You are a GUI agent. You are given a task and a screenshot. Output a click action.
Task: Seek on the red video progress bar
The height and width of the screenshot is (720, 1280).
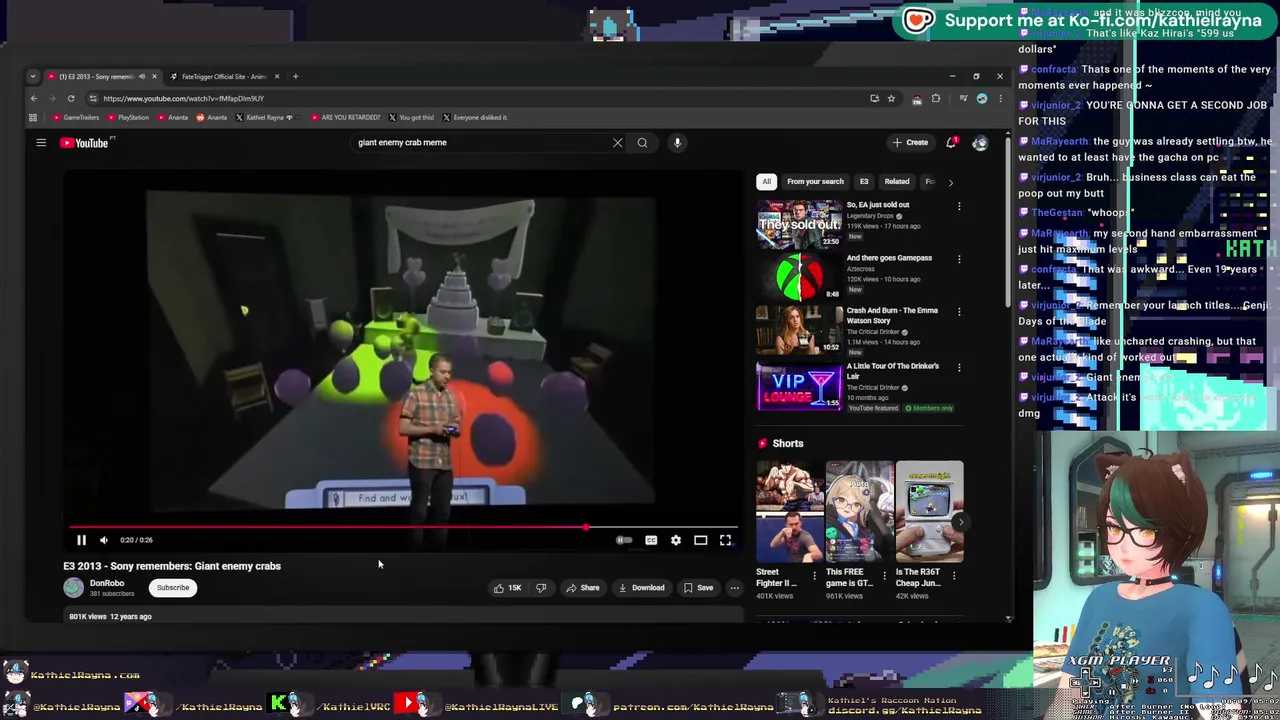[403, 526]
